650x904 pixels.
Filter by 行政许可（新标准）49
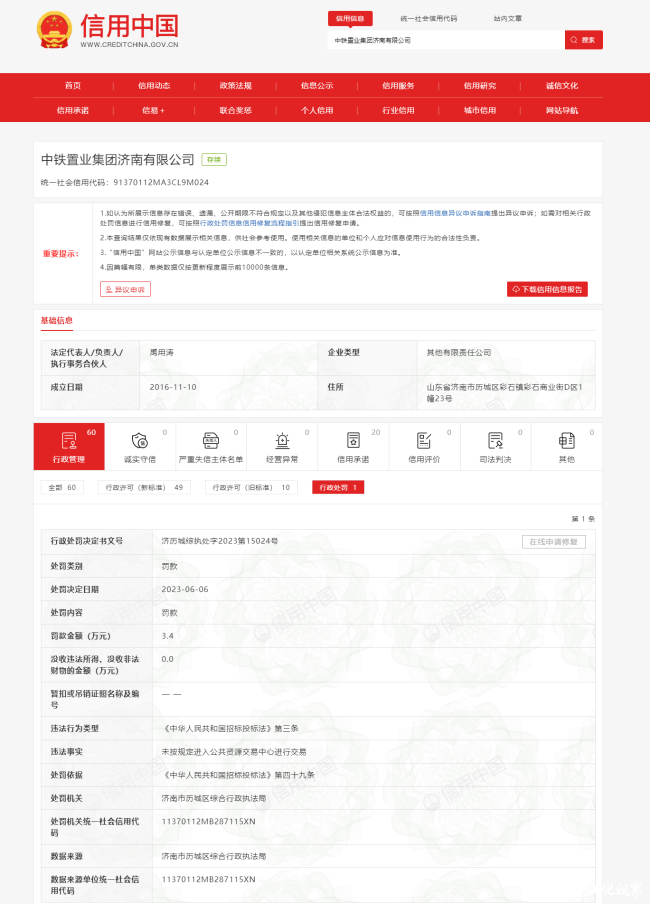pos(144,488)
